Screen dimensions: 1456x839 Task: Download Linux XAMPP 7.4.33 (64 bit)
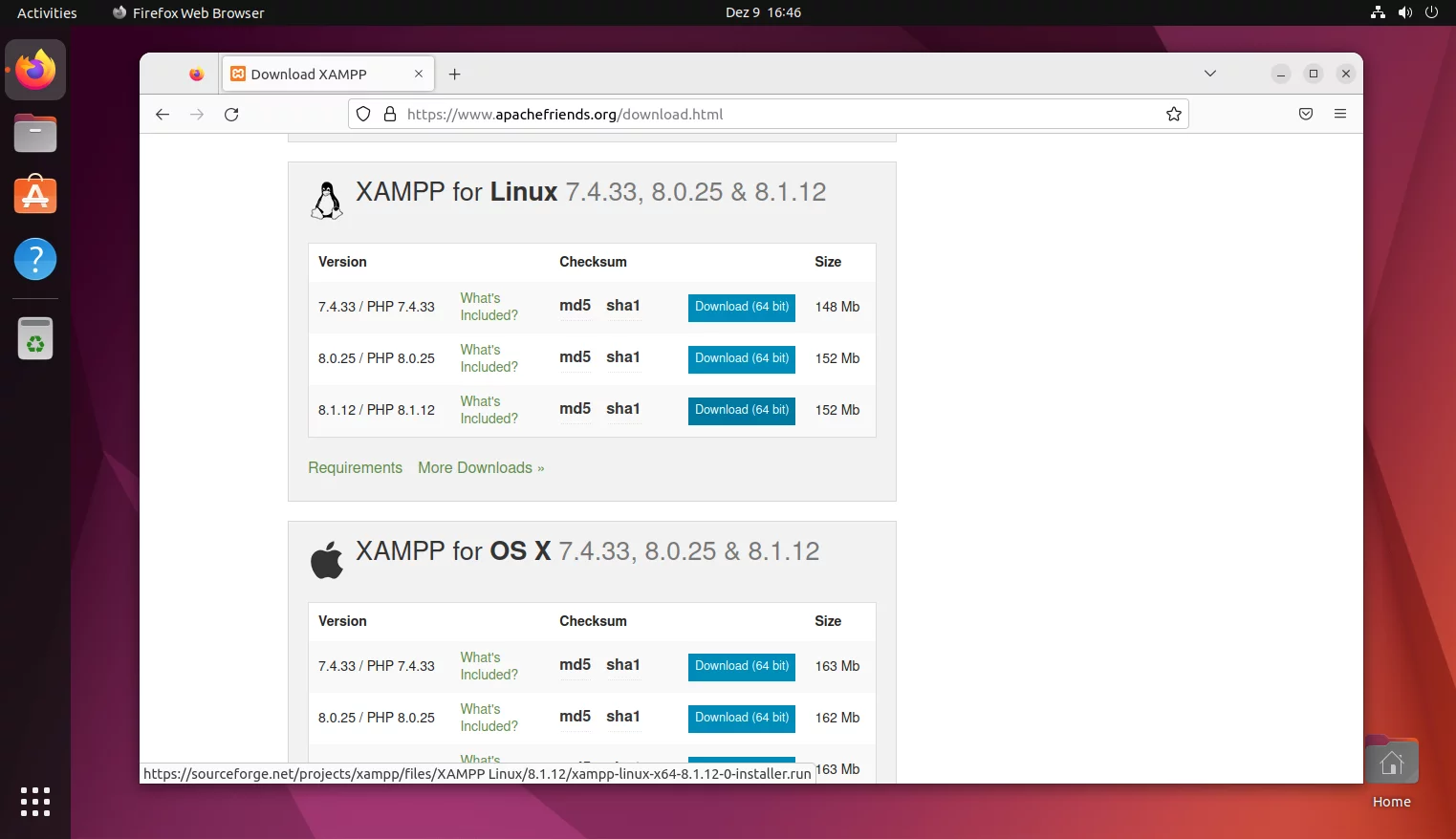click(742, 307)
